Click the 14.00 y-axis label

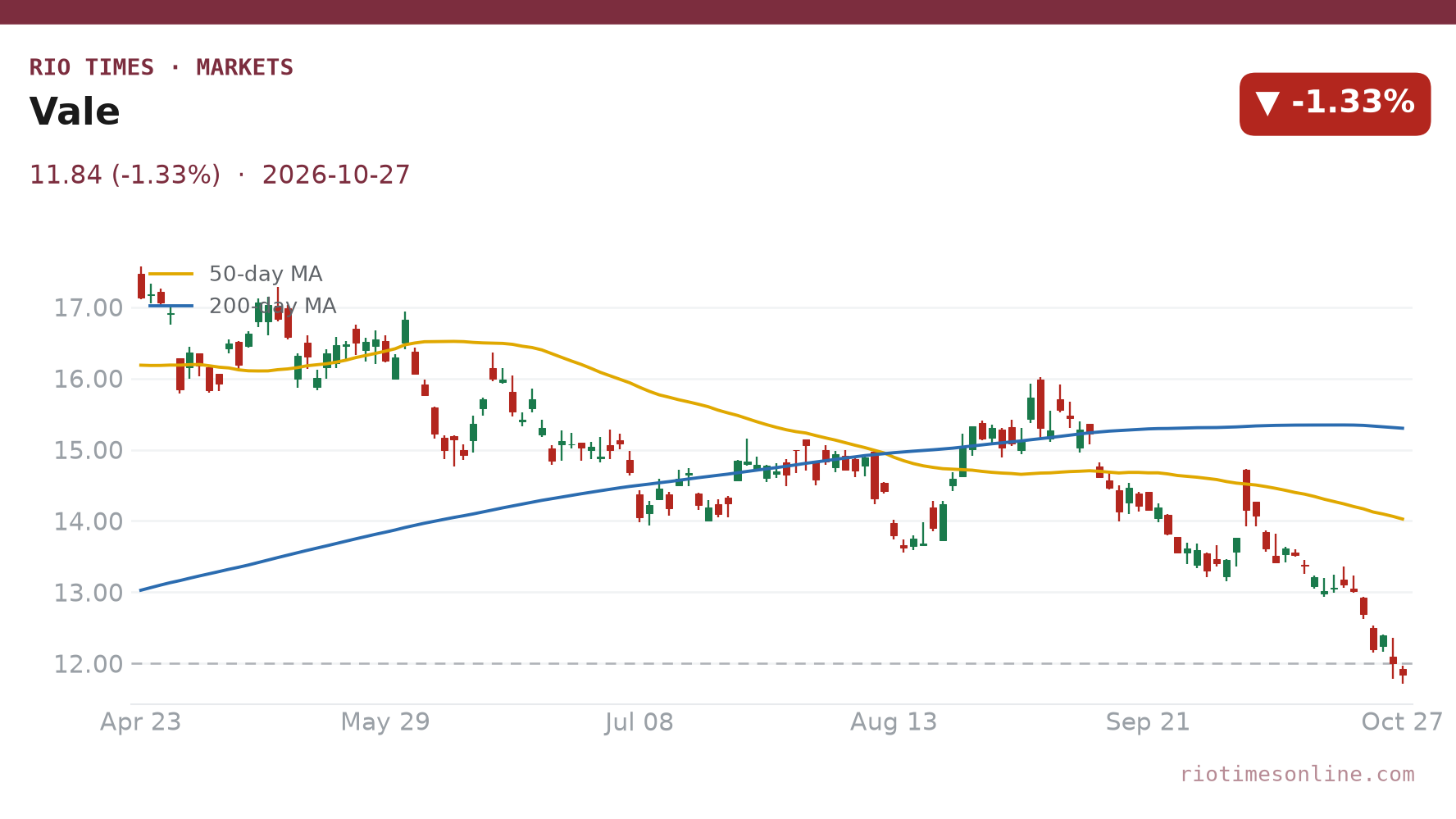point(89,521)
